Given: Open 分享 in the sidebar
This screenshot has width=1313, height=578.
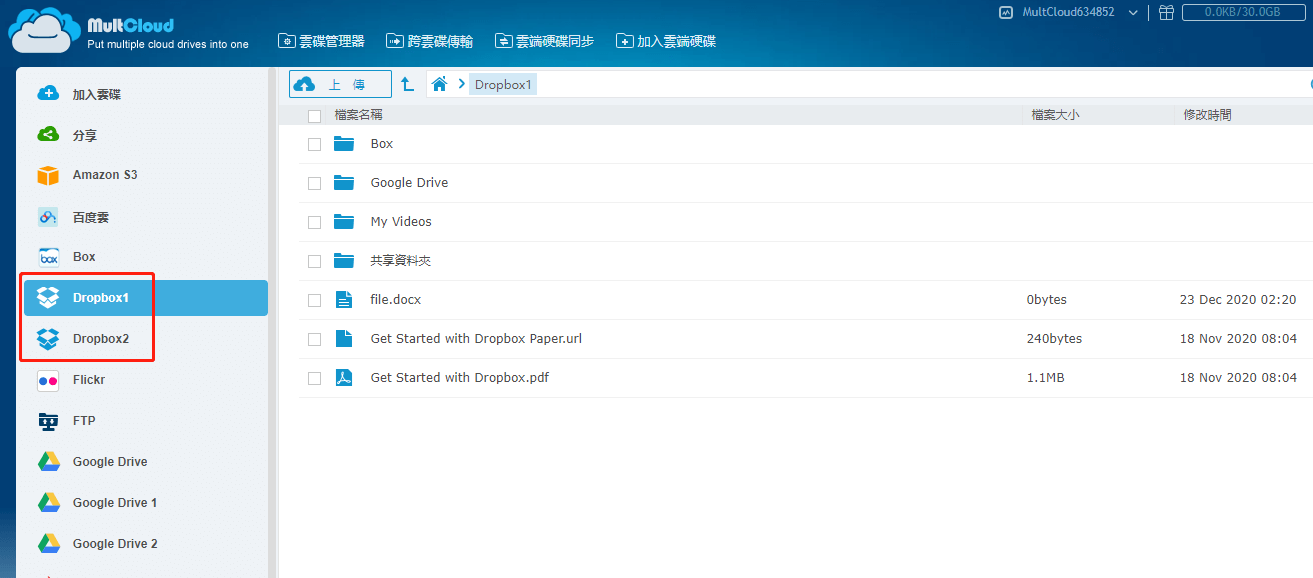Looking at the screenshot, I should pos(85,135).
